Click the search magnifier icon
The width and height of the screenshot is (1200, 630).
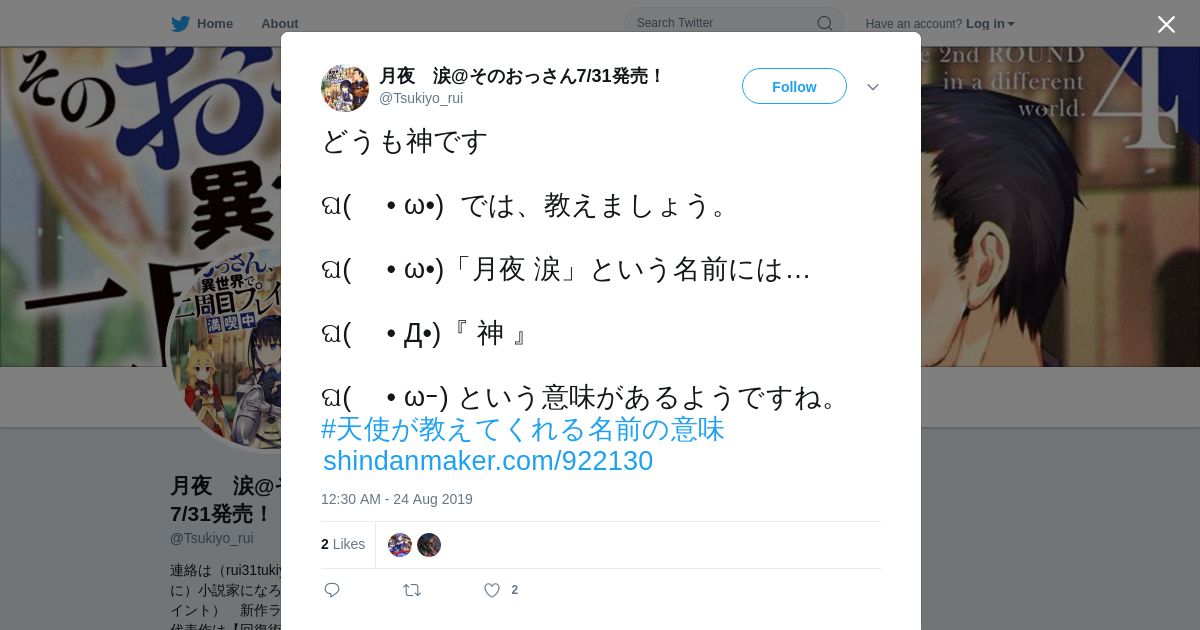point(824,23)
